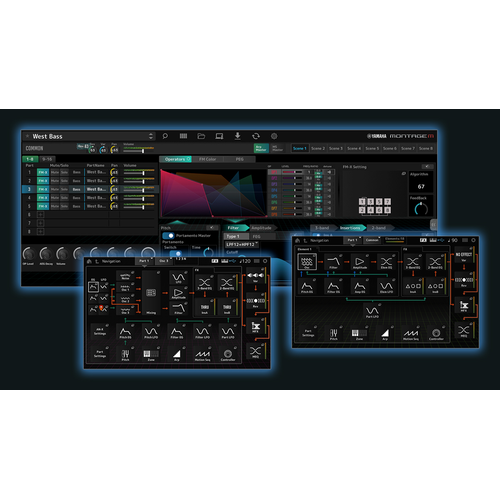Mute part 5 in the part list
Image resolution: width=500 pixels, height=500 pixels.
tap(55, 206)
